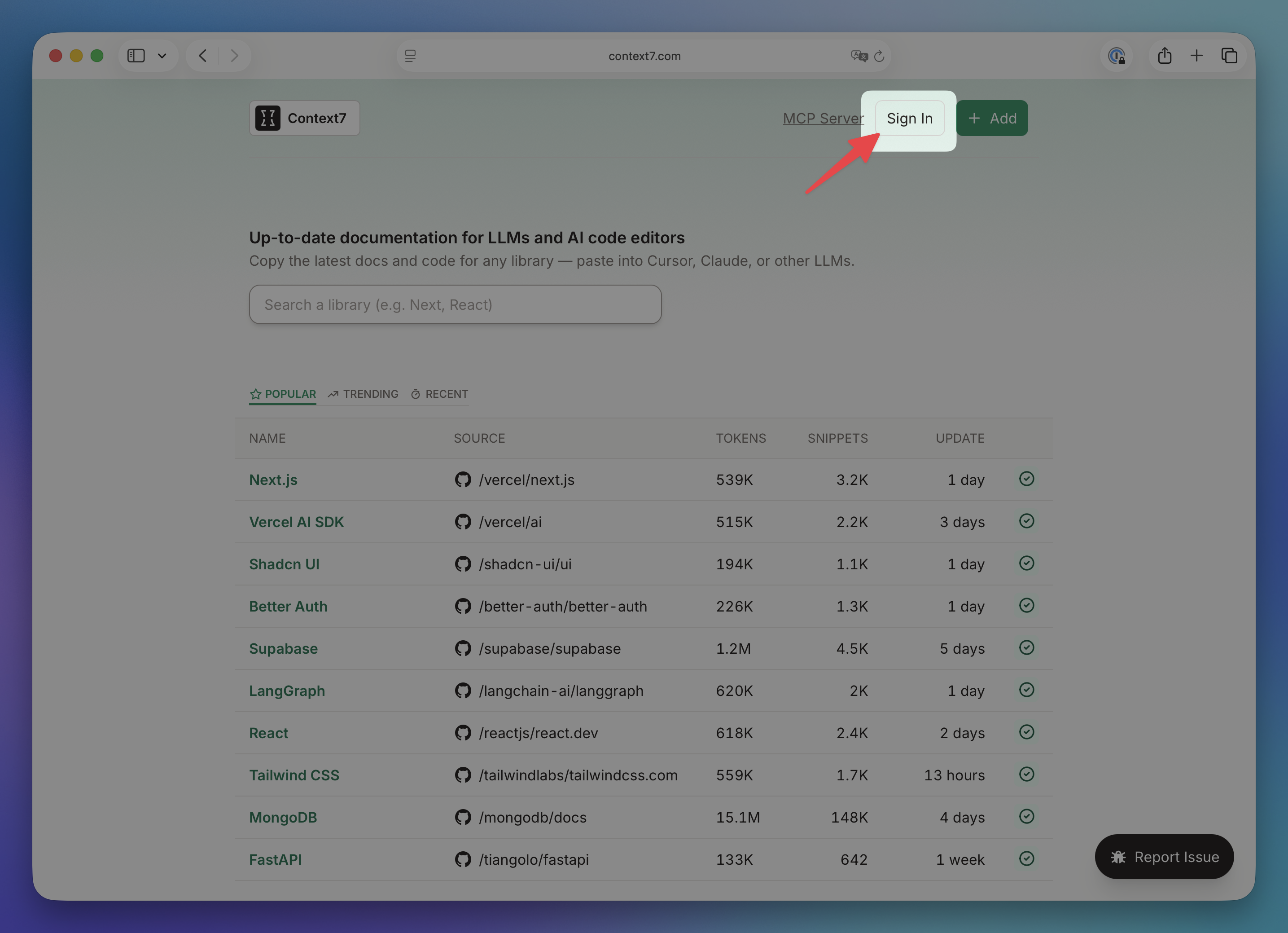The height and width of the screenshot is (933, 1288).
Task: Click the Safari sidebar toggle icon
Action: (136, 56)
